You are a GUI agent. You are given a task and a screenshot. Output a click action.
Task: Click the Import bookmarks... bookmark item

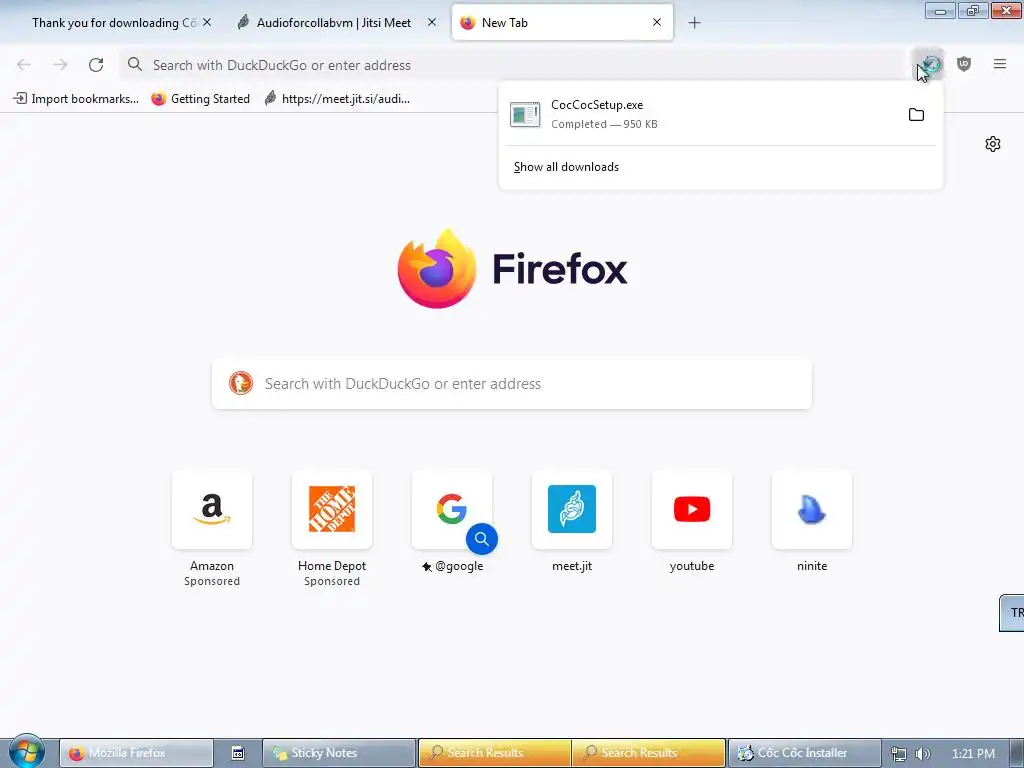[x=76, y=99]
